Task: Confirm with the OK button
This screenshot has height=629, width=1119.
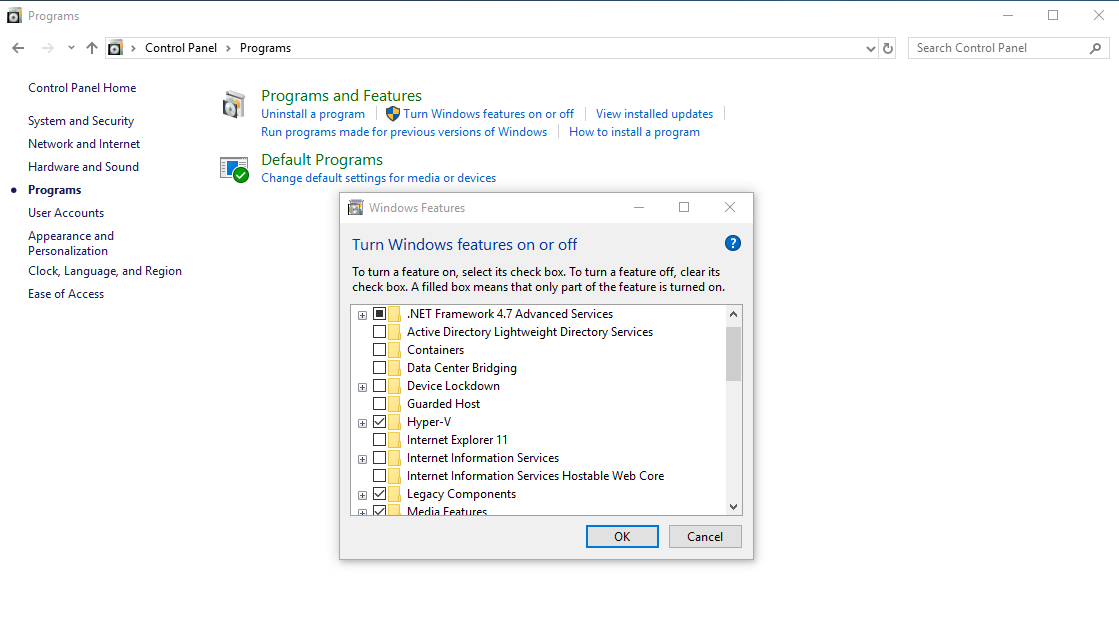Action: tap(622, 537)
